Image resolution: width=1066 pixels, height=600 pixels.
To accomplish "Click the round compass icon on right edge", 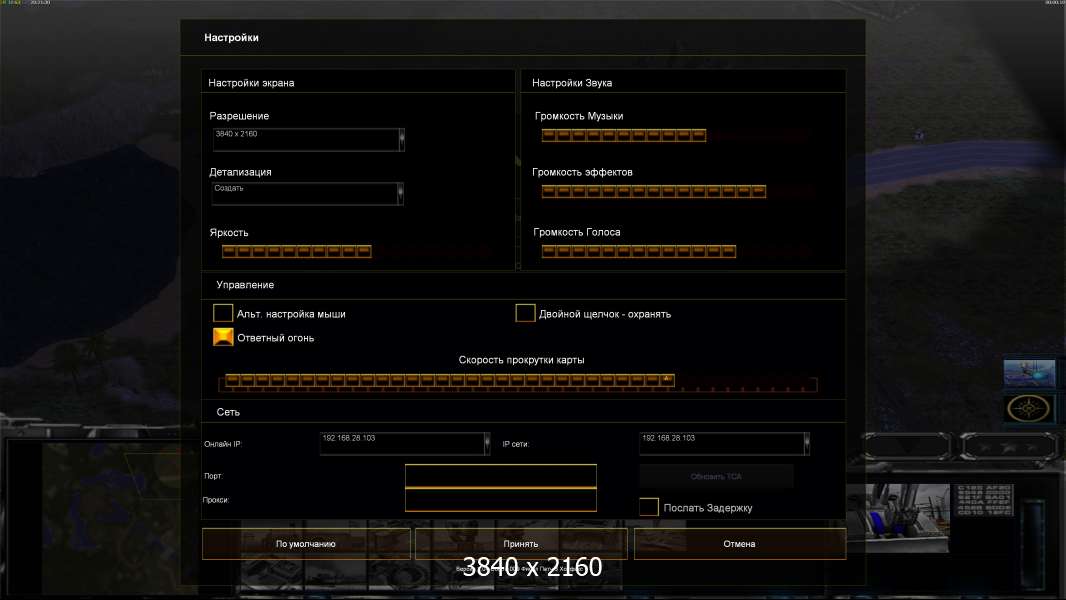I will click(x=1029, y=408).
